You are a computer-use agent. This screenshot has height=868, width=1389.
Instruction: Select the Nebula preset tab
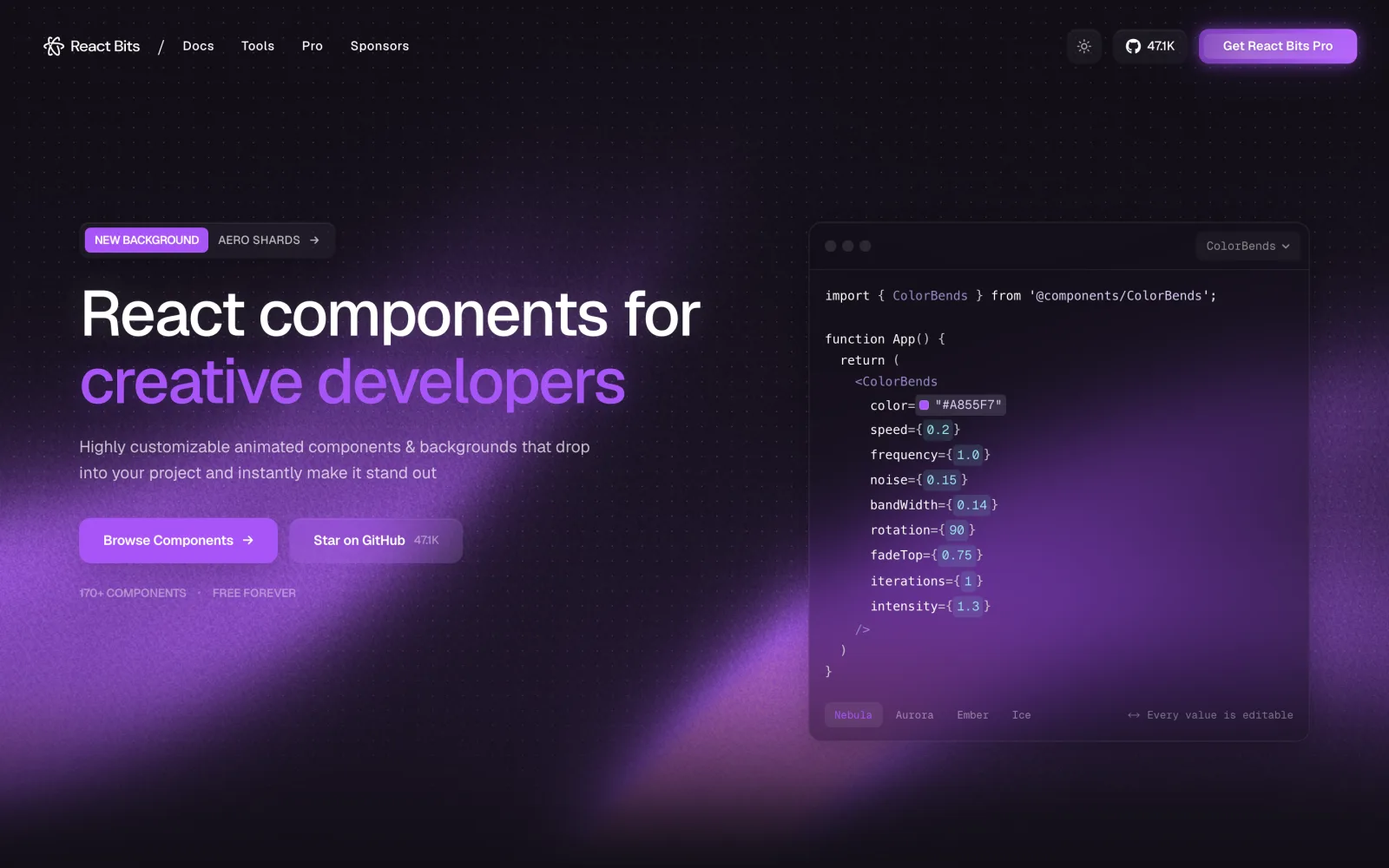click(x=853, y=715)
